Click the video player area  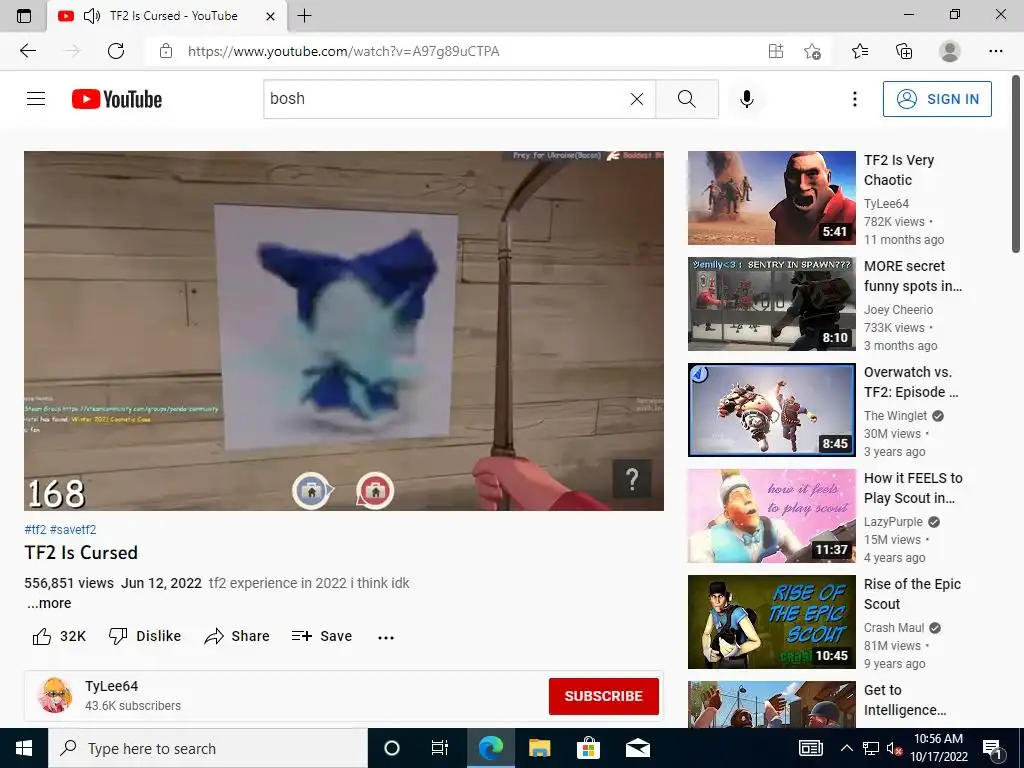pyautogui.click(x=344, y=330)
